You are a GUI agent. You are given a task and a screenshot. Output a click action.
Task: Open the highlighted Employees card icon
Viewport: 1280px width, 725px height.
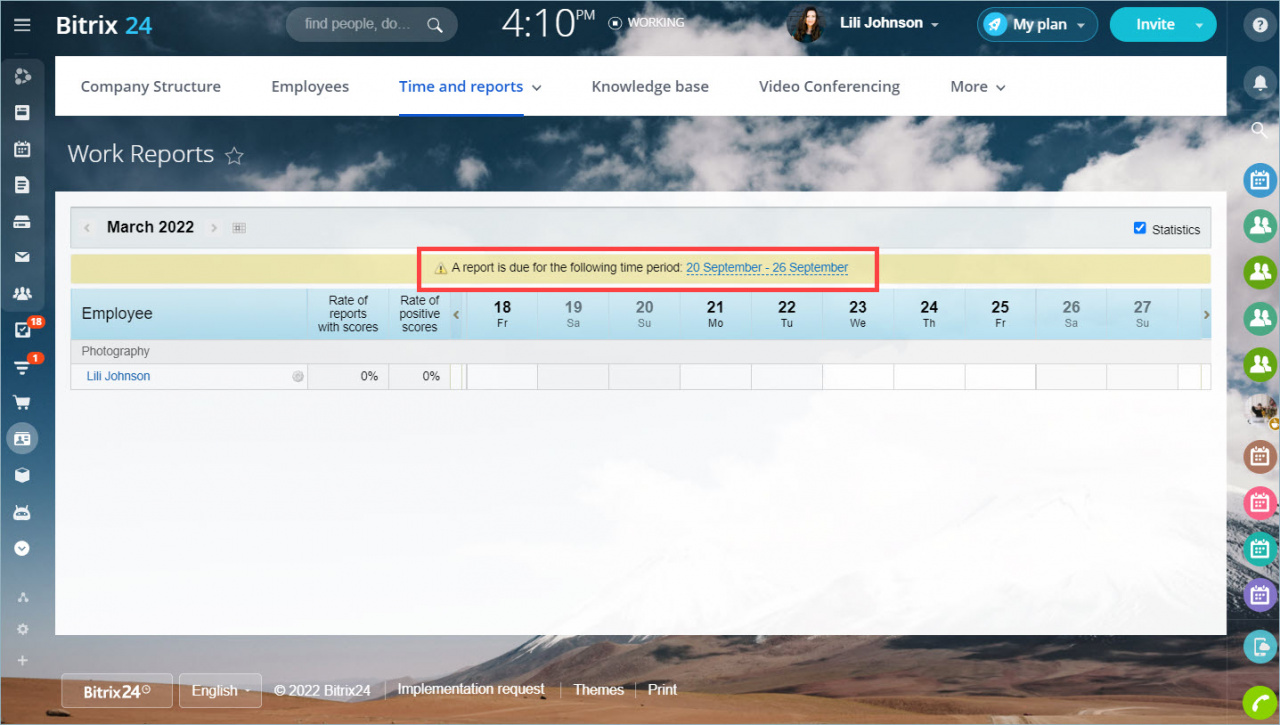(22, 438)
